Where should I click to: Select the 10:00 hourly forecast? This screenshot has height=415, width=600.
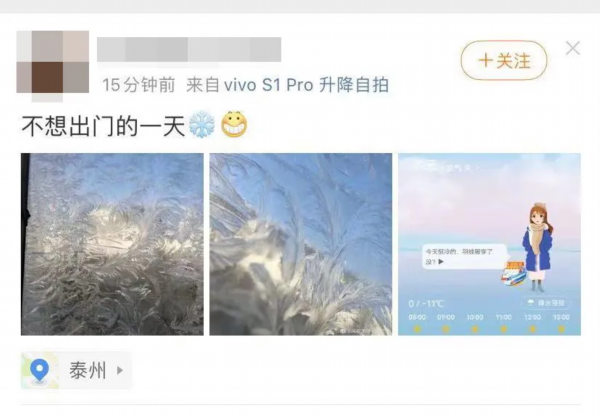(474, 317)
